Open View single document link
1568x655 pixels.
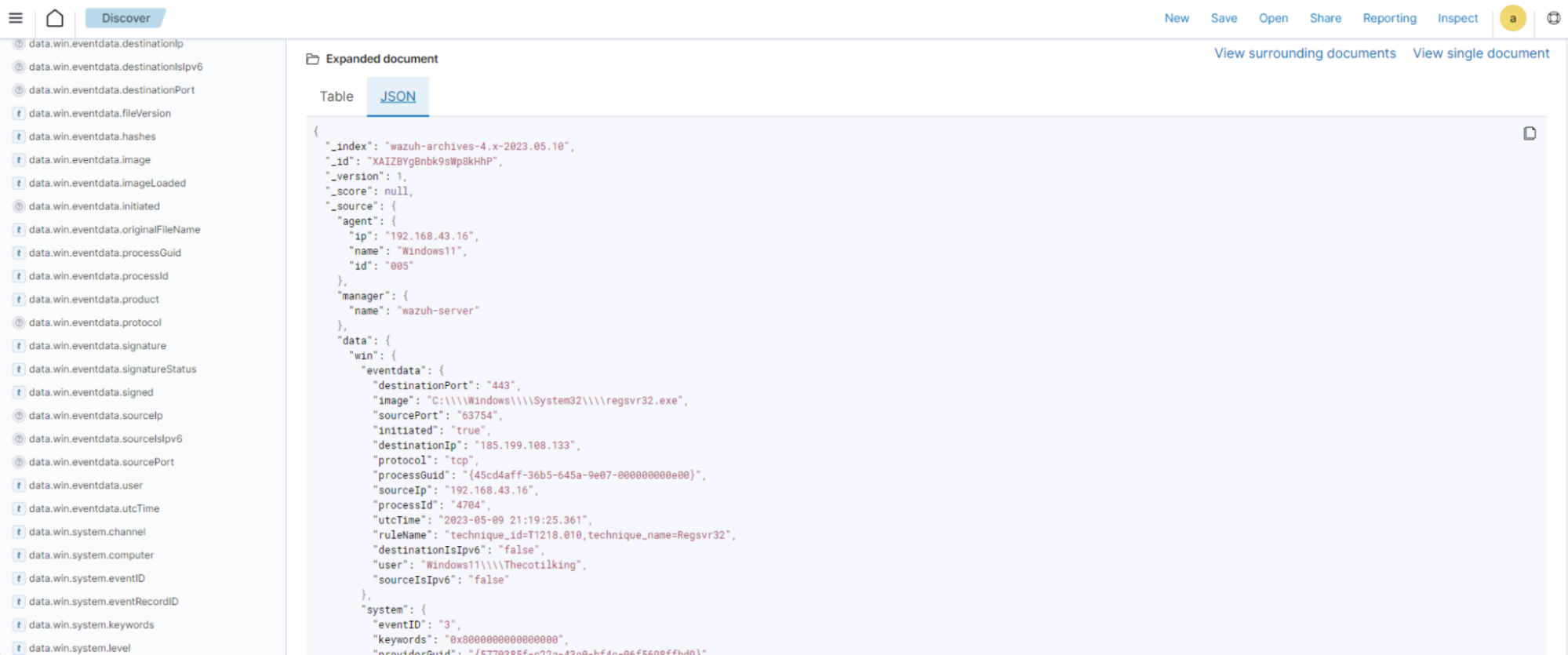click(1480, 53)
